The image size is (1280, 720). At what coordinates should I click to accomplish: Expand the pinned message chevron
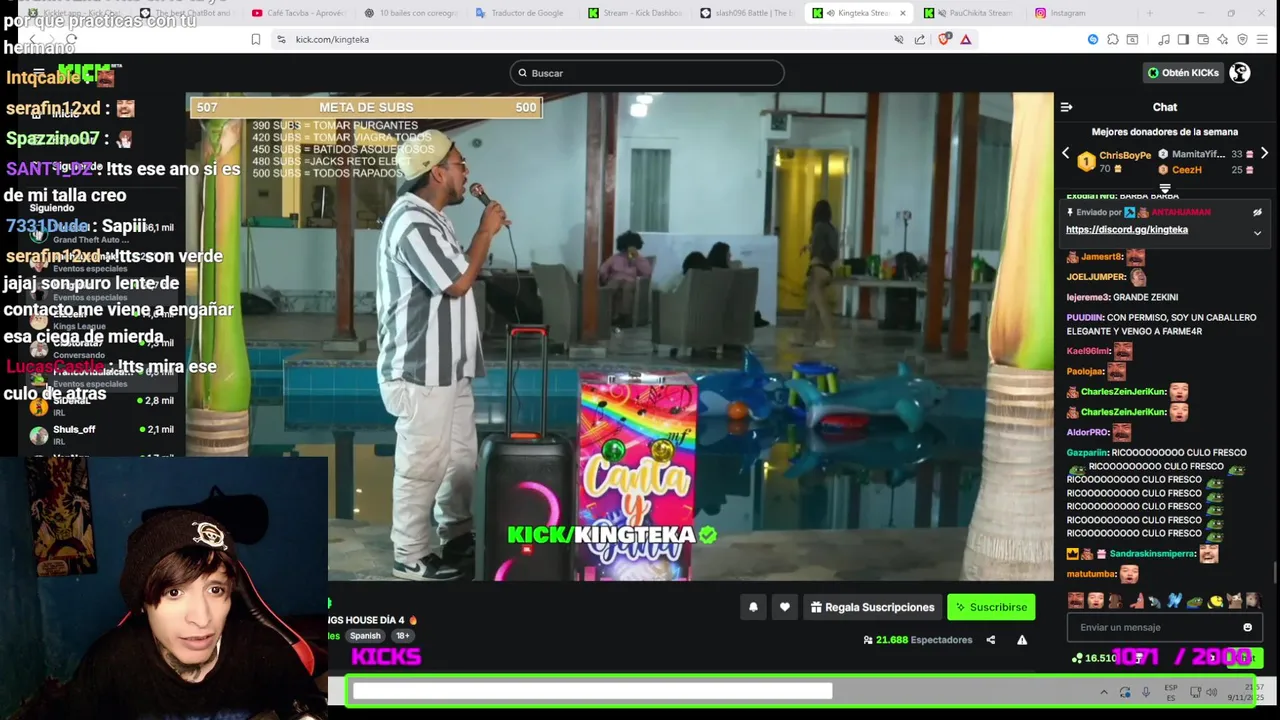pos(1257,233)
